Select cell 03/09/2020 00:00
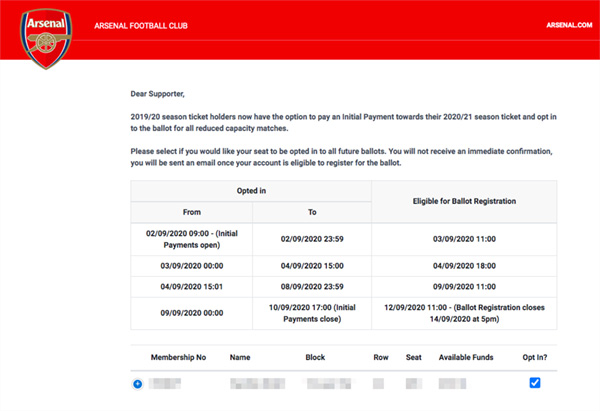Viewport: 600px width, 411px height. 192,266
